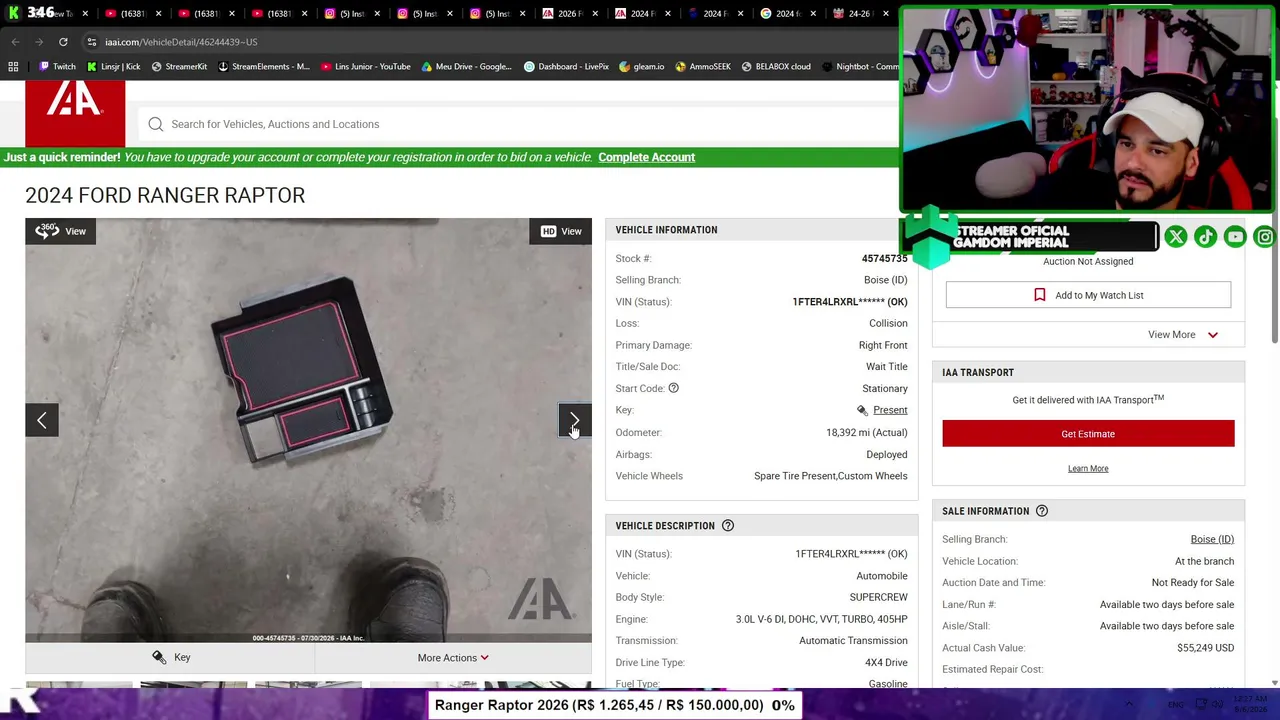
Task: Click the bookmark icon on Add to Watch List
Action: (x=1040, y=295)
